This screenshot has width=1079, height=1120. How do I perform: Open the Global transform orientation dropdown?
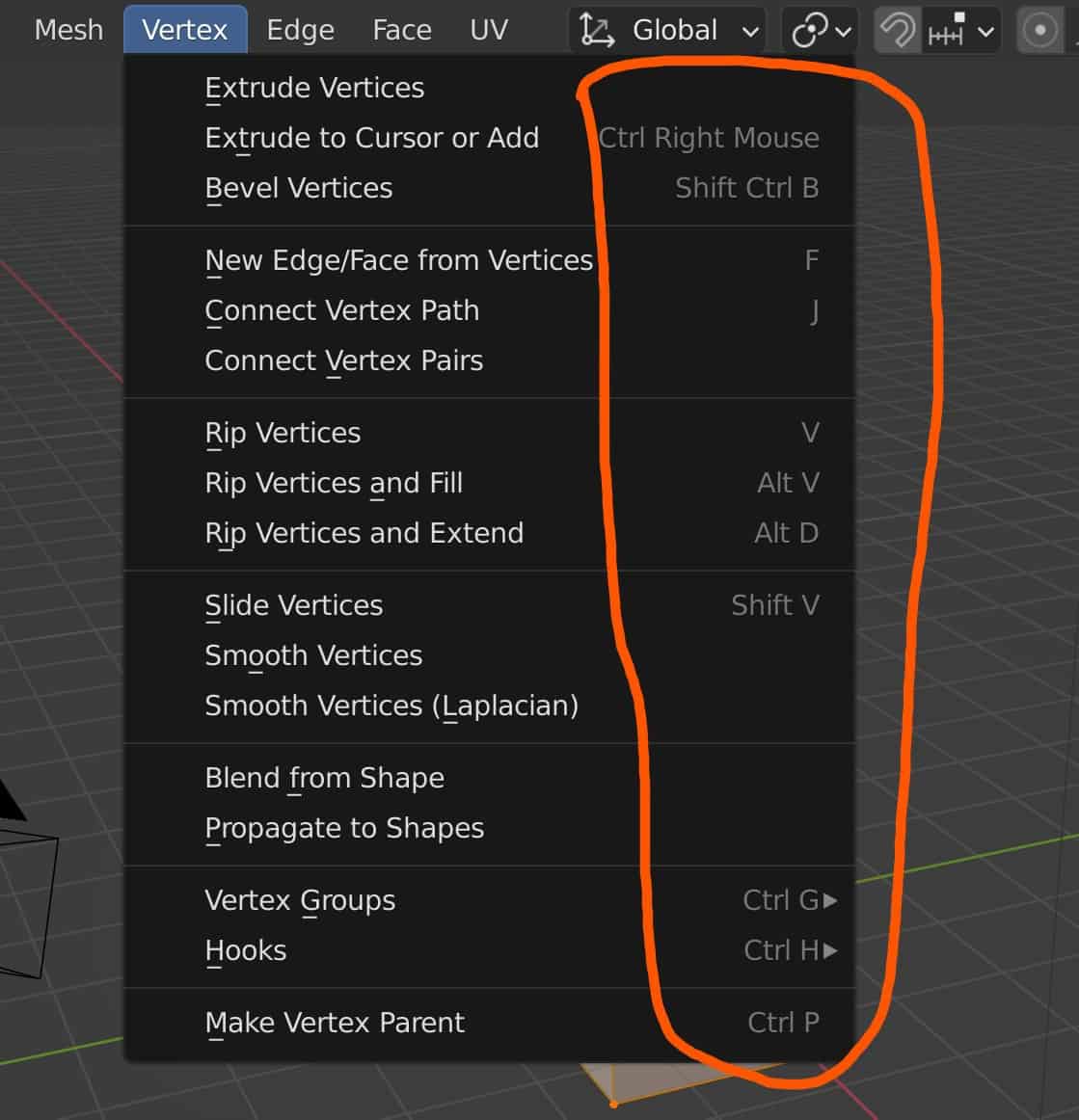[668, 31]
